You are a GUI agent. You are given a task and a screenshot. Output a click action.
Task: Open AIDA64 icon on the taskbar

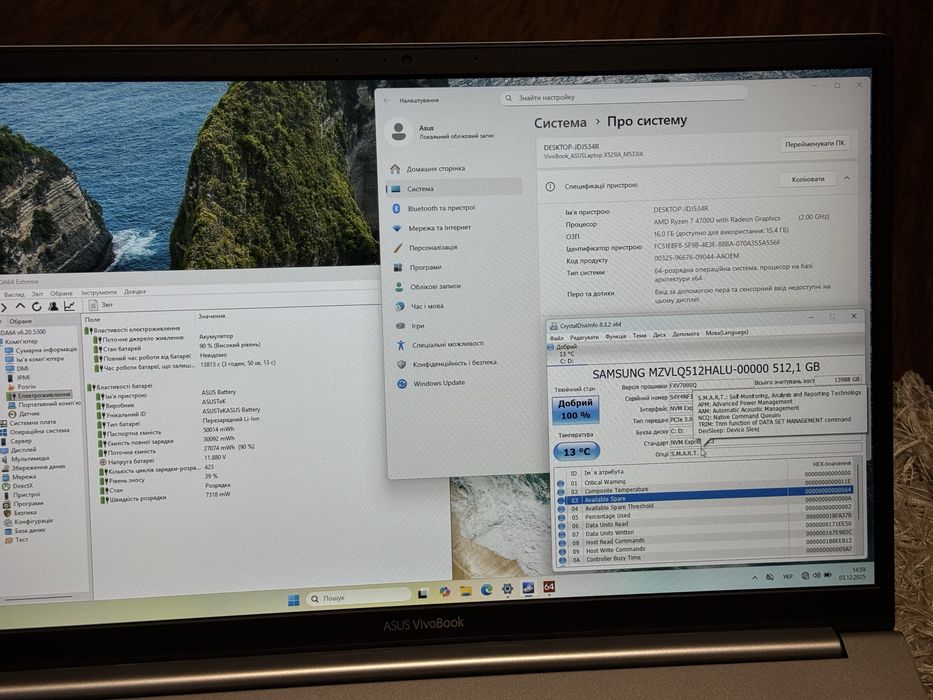pyautogui.click(x=549, y=588)
